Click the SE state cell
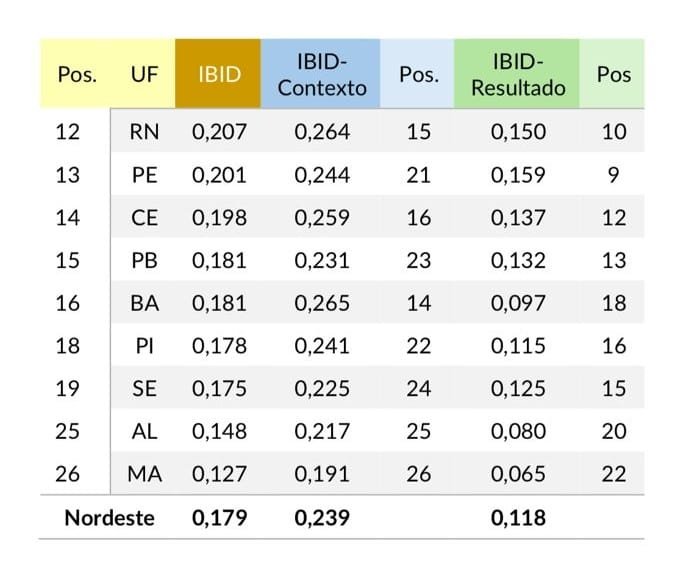Image resolution: width=698 pixels, height=574 pixels. (x=144, y=389)
